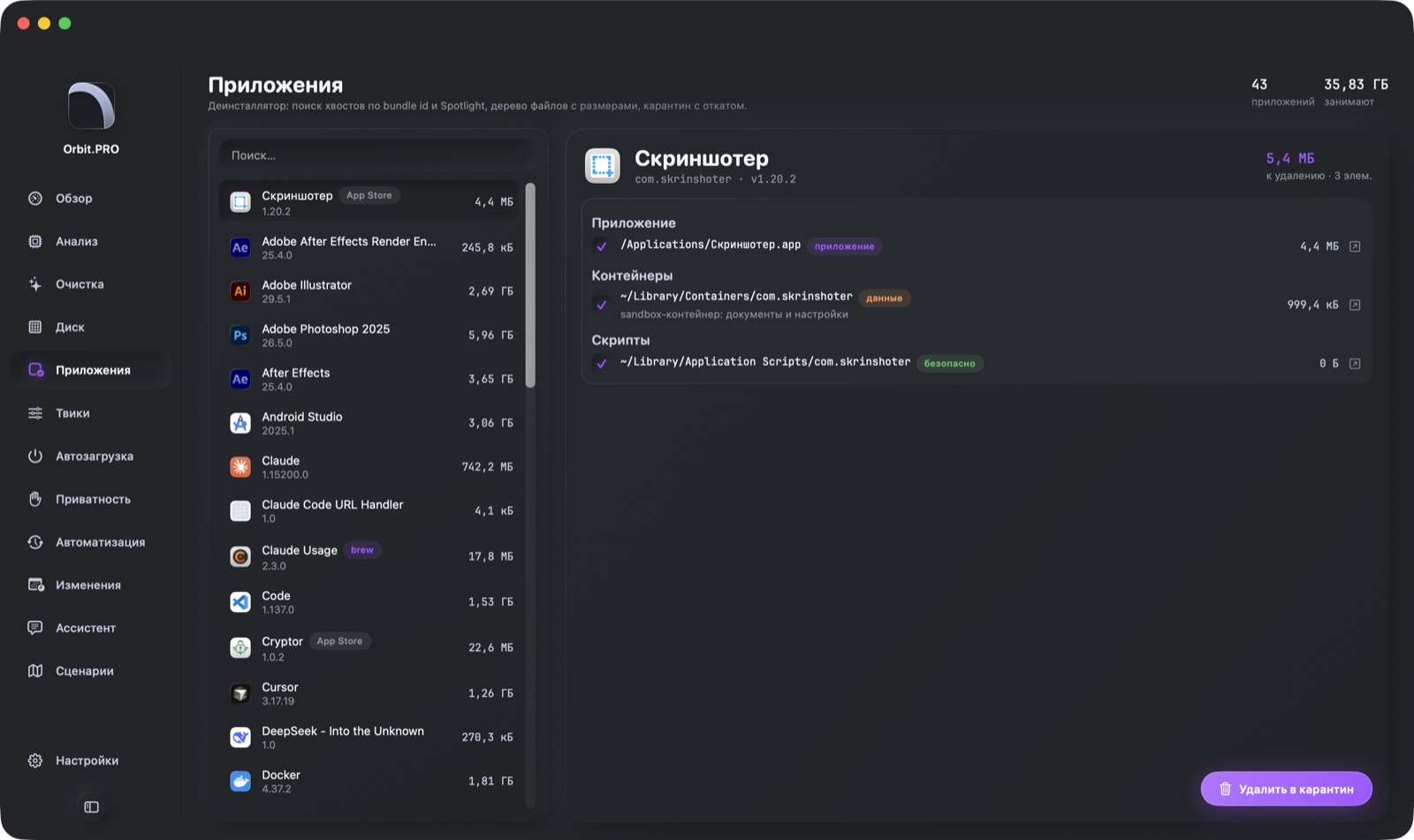Image resolution: width=1414 pixels, height=840 pixels.
Task: Go to the Настройки section
Action: 92,761
